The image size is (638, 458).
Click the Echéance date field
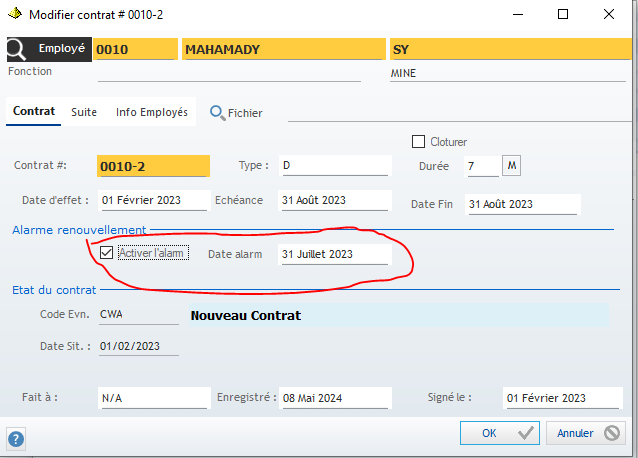pos(334,200)
